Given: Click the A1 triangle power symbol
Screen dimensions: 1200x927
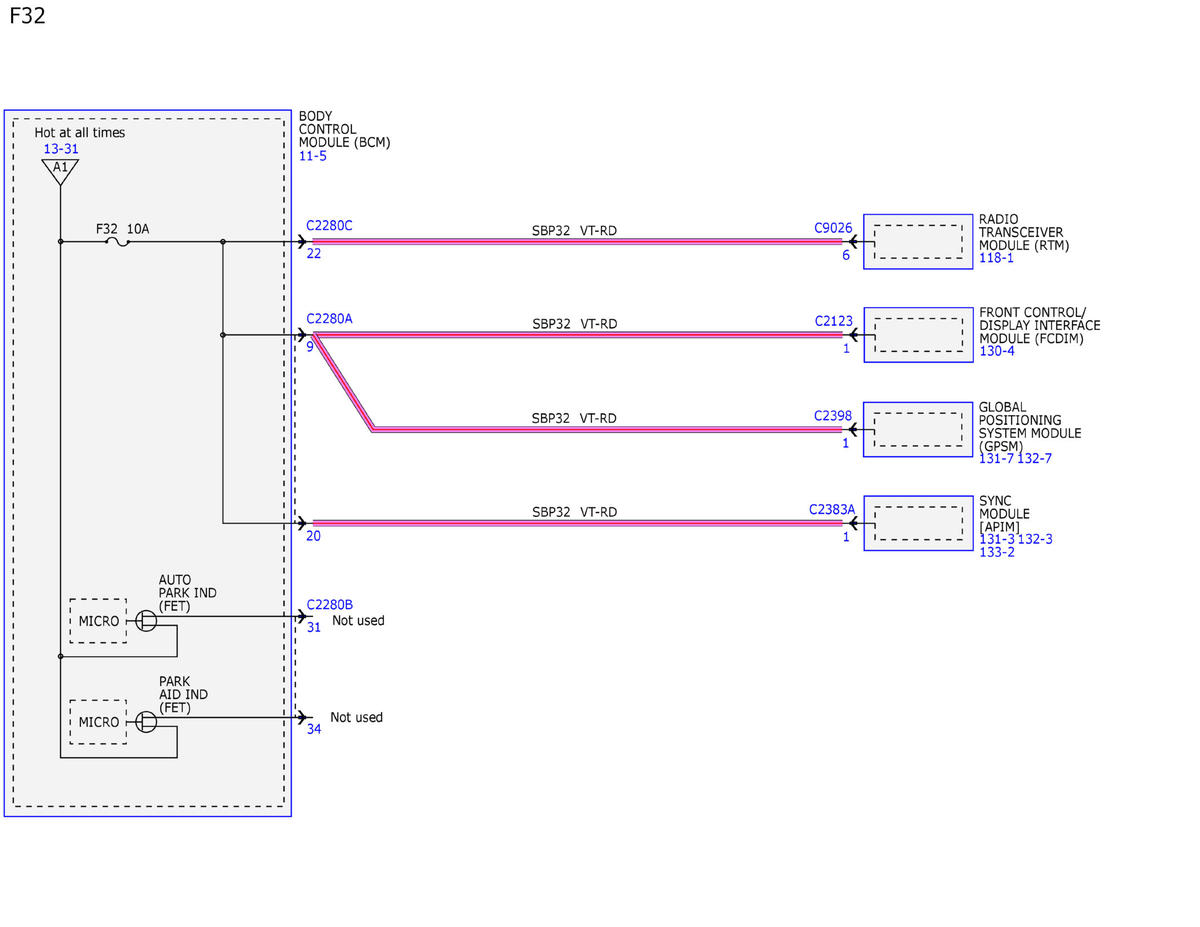Looking at the screenshot, I should 60,170.
